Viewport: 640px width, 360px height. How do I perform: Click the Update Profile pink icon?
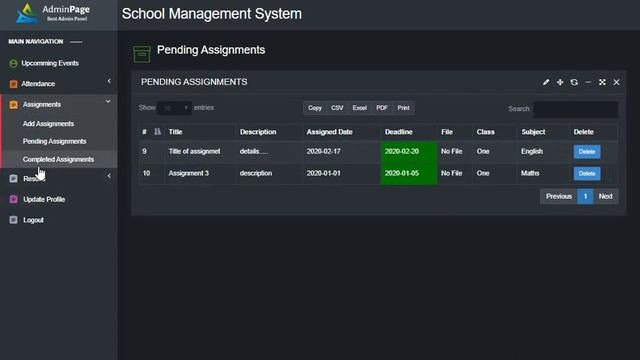[13, 199]
